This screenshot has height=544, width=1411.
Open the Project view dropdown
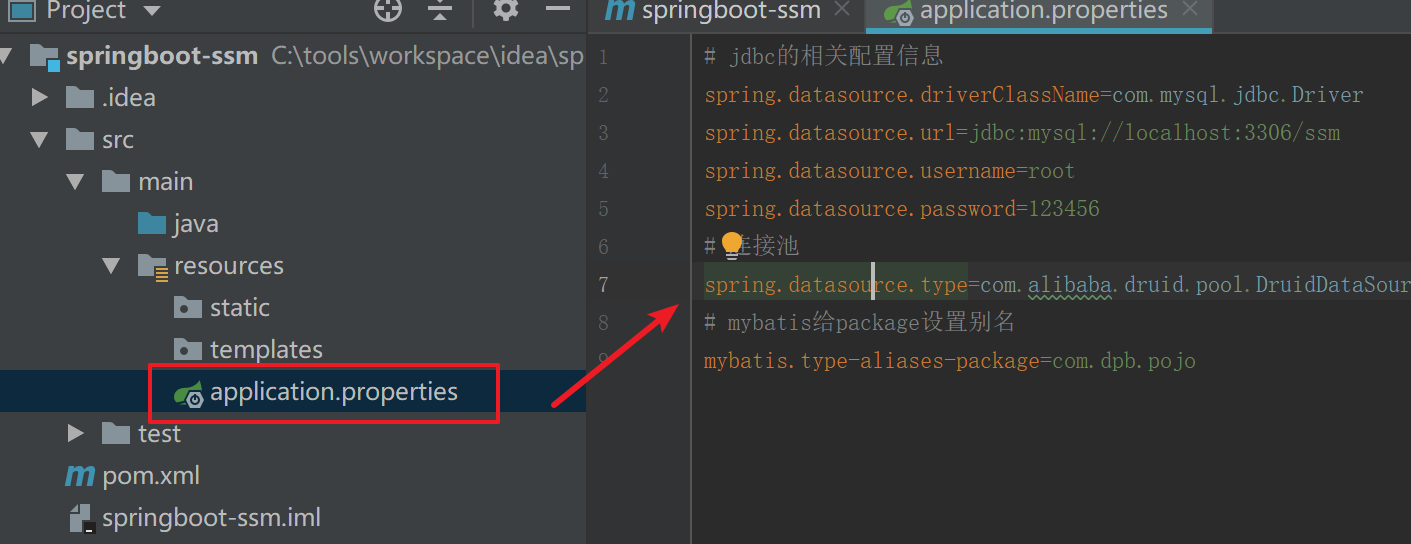pos(151,12)
